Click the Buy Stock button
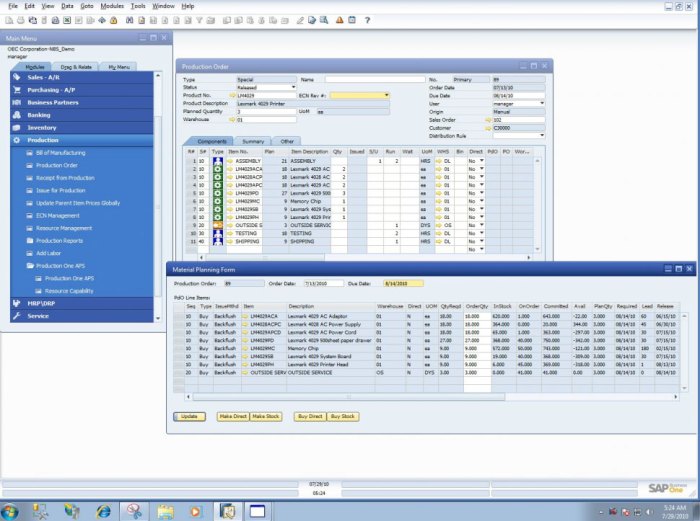The height and width of the screenshot is (521, 700). tap(343, 417)
